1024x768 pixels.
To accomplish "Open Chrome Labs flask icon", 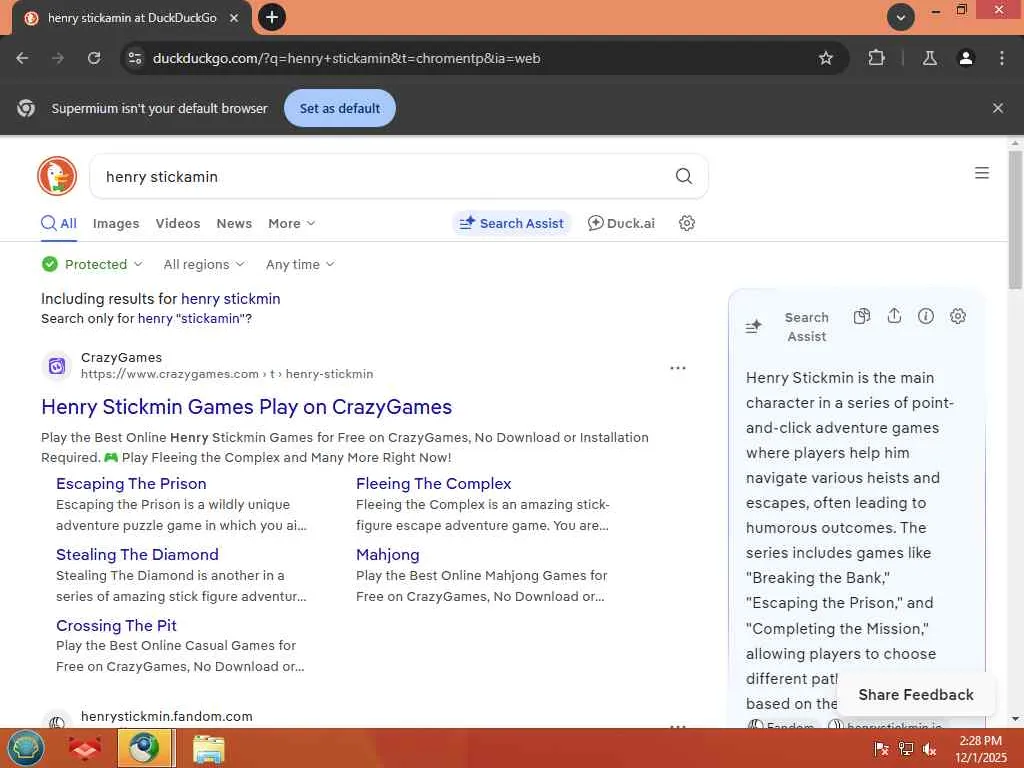I will [929, 58].
